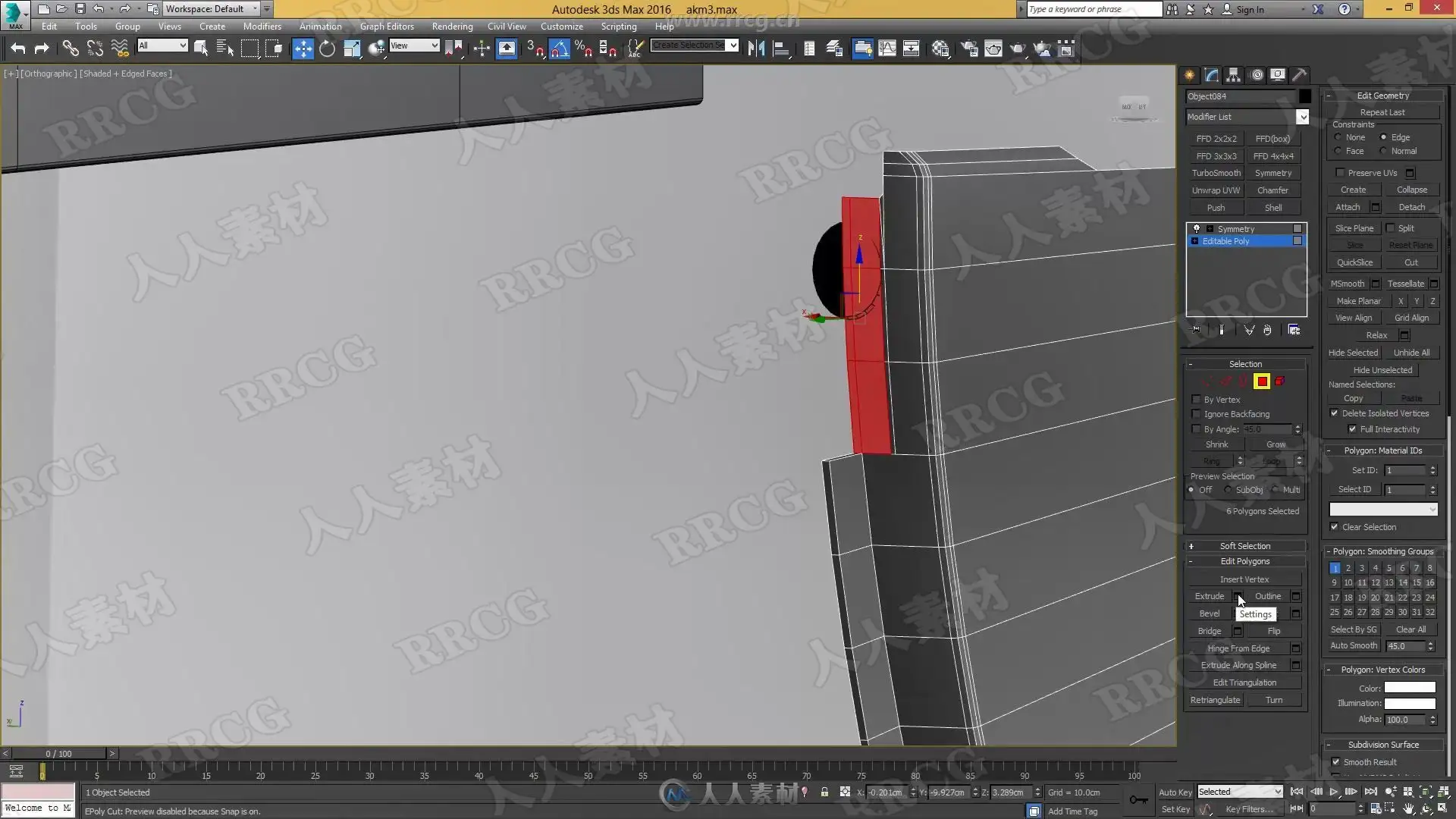The image size is (1456, 819).
Task: Click the Z coordinate input field
Action: (x=1011, y=792)
